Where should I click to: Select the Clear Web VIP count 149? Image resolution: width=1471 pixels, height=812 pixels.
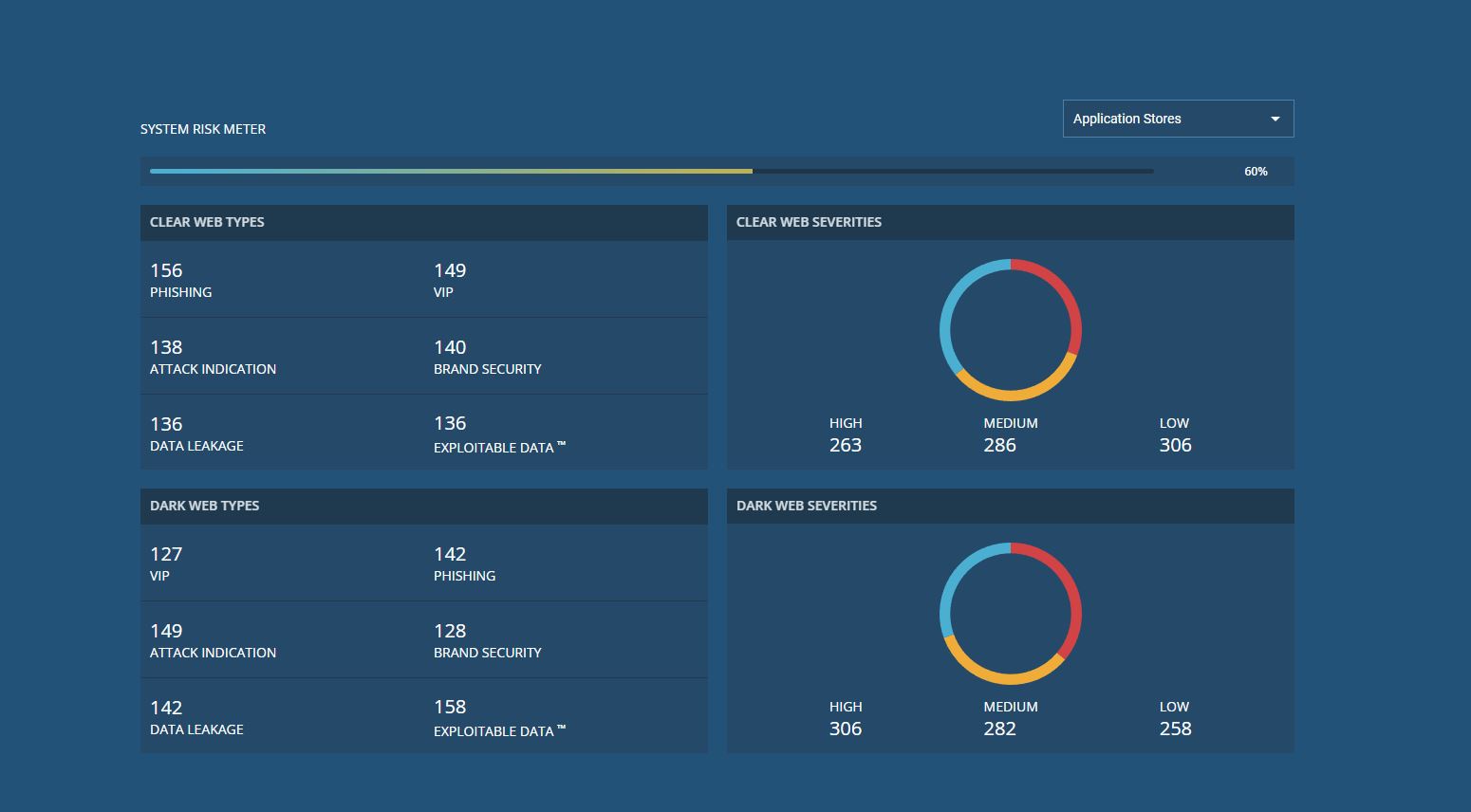(450, 271)
